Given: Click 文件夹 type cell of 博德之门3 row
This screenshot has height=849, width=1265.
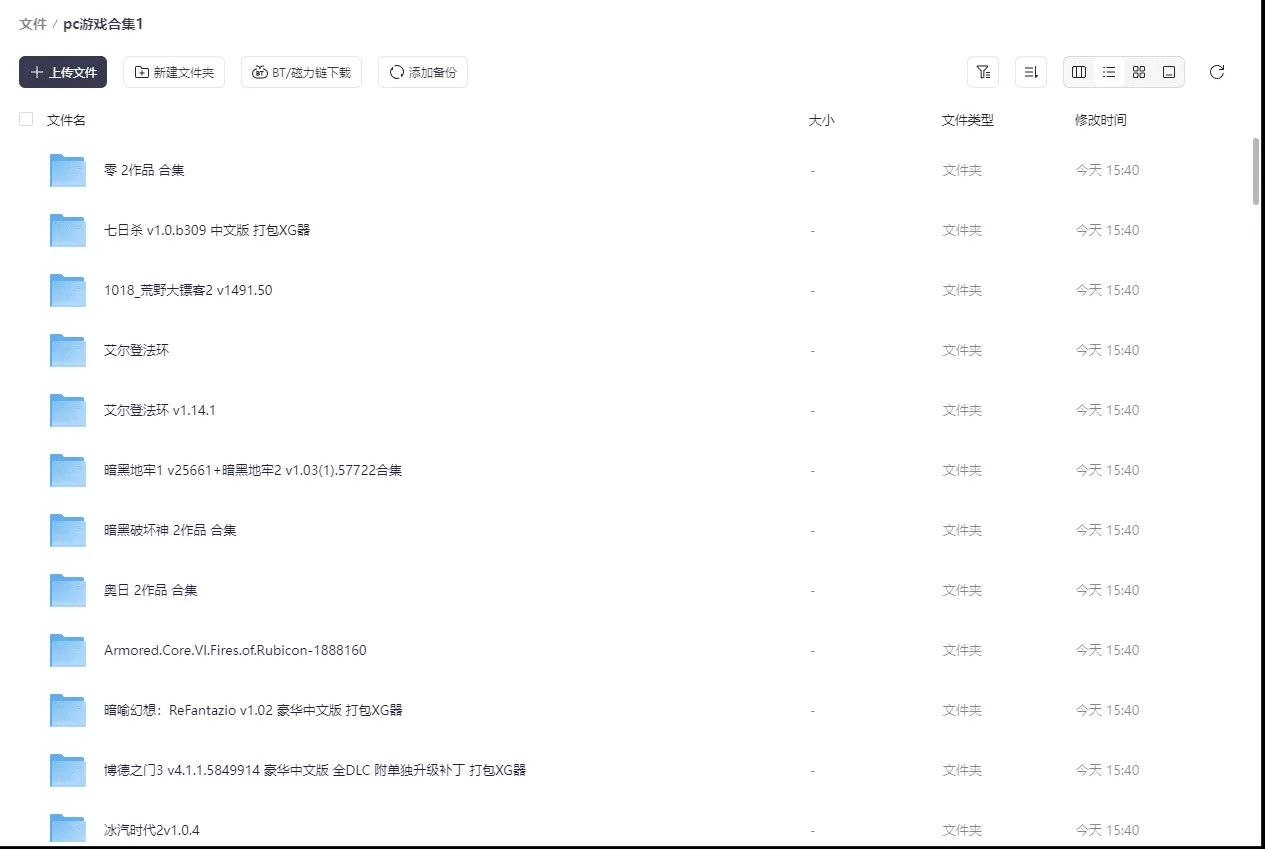Looking at the screenshot, I should pyautogui.click(x=962, y=770).
